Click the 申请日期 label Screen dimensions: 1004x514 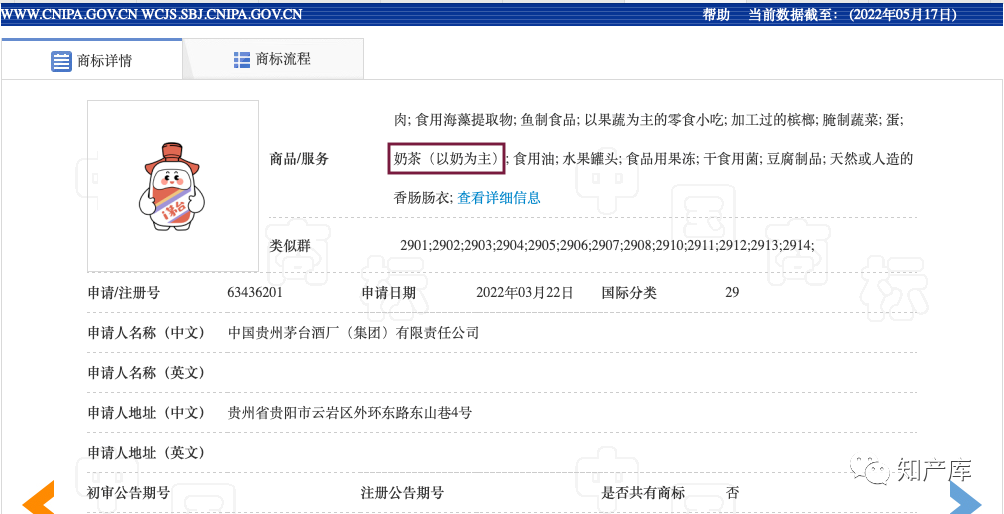click(x=389, y=293)
